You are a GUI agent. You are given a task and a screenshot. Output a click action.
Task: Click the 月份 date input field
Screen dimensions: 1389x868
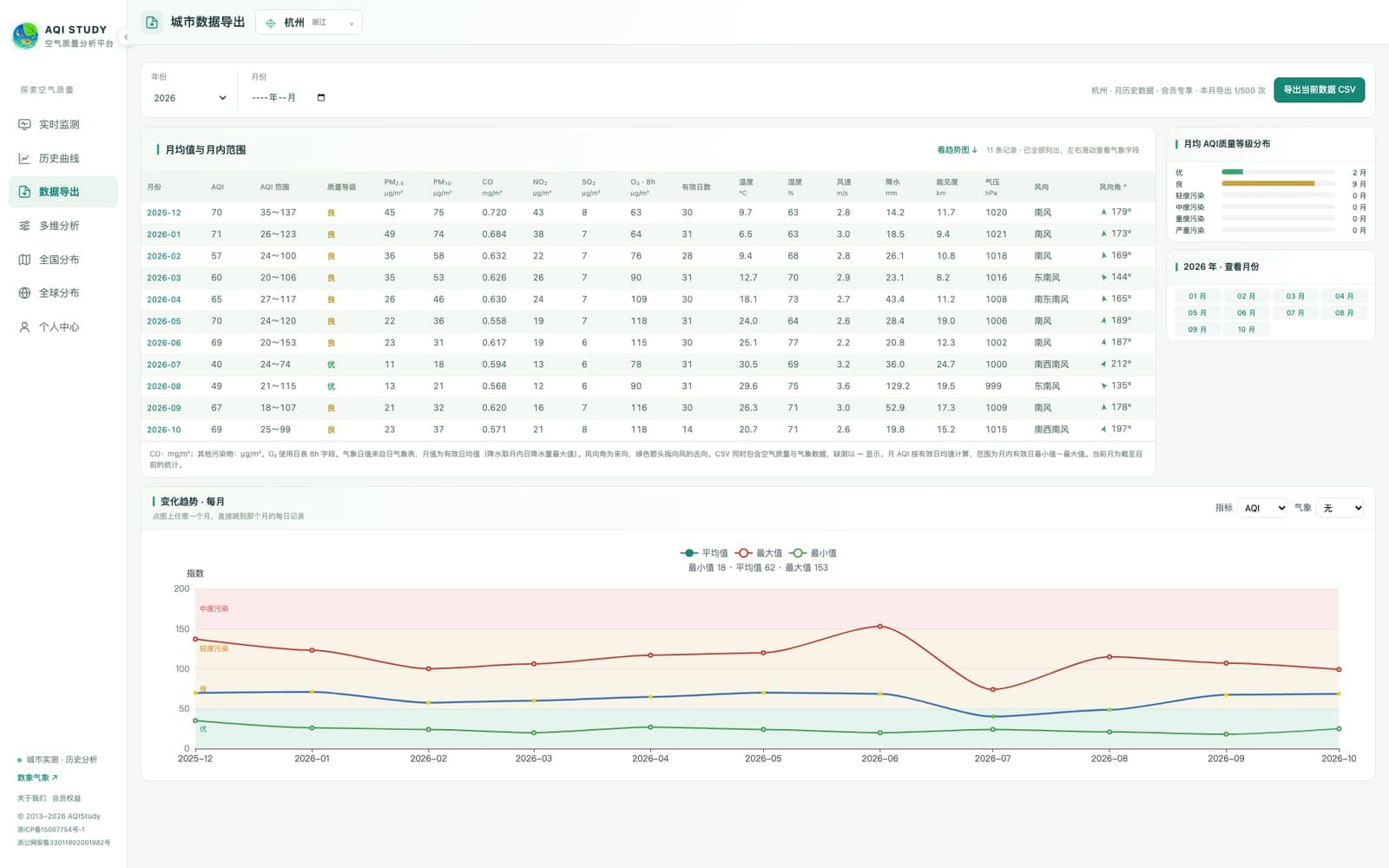coord(288,97)
